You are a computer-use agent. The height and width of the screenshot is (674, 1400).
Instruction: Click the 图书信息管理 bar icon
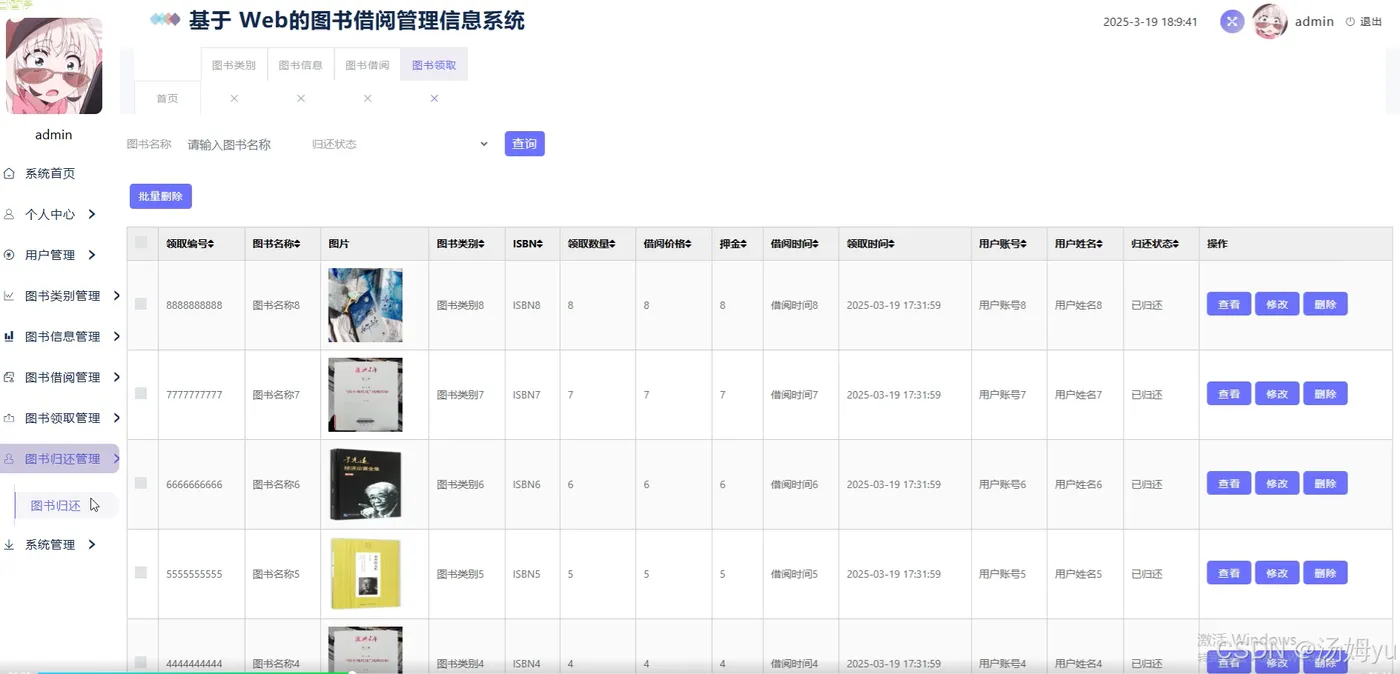click(x=9, y=337)
